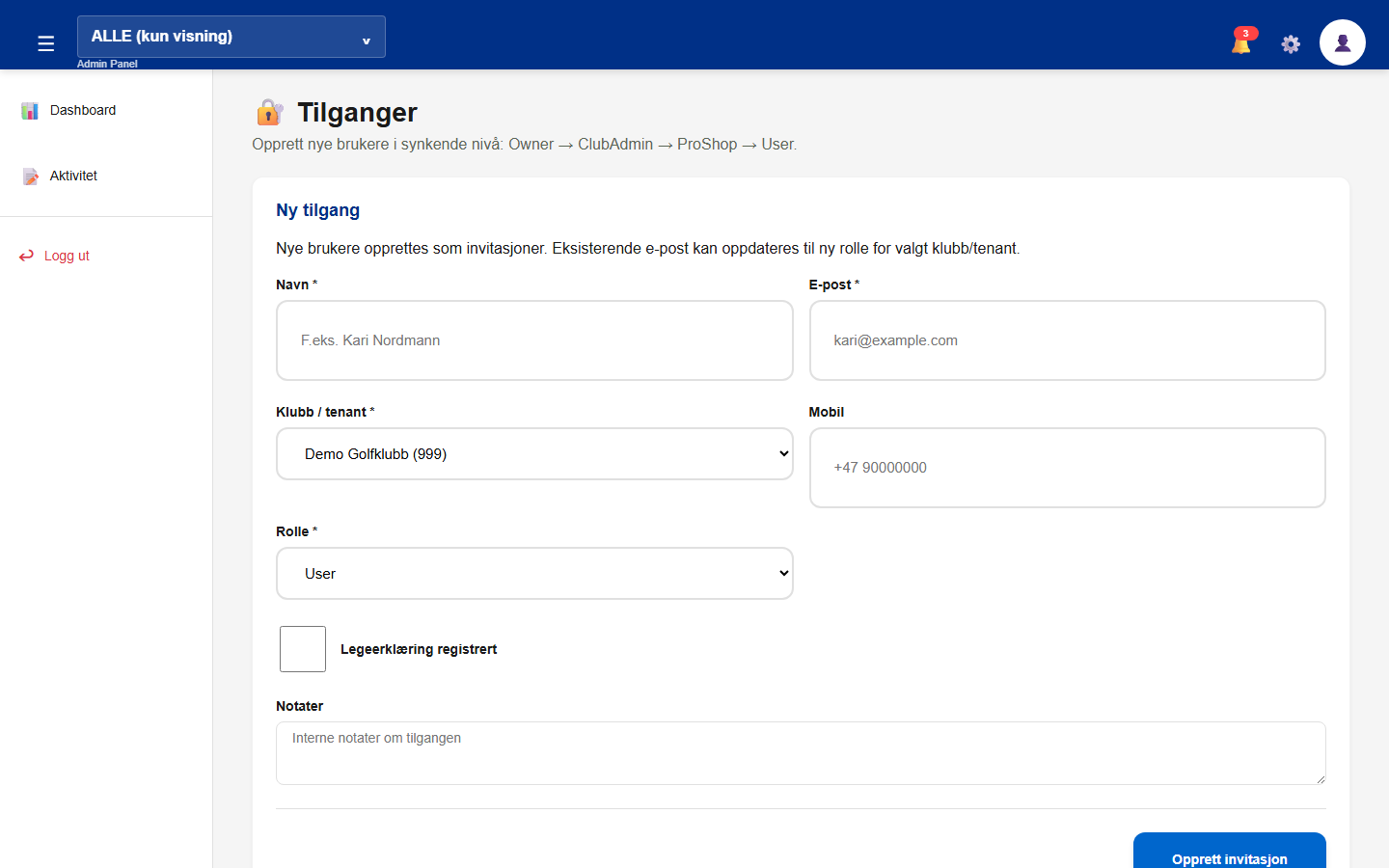Focus the E-post input field
This screenshot has width=1389, height=868.
tap(1067, 340)
